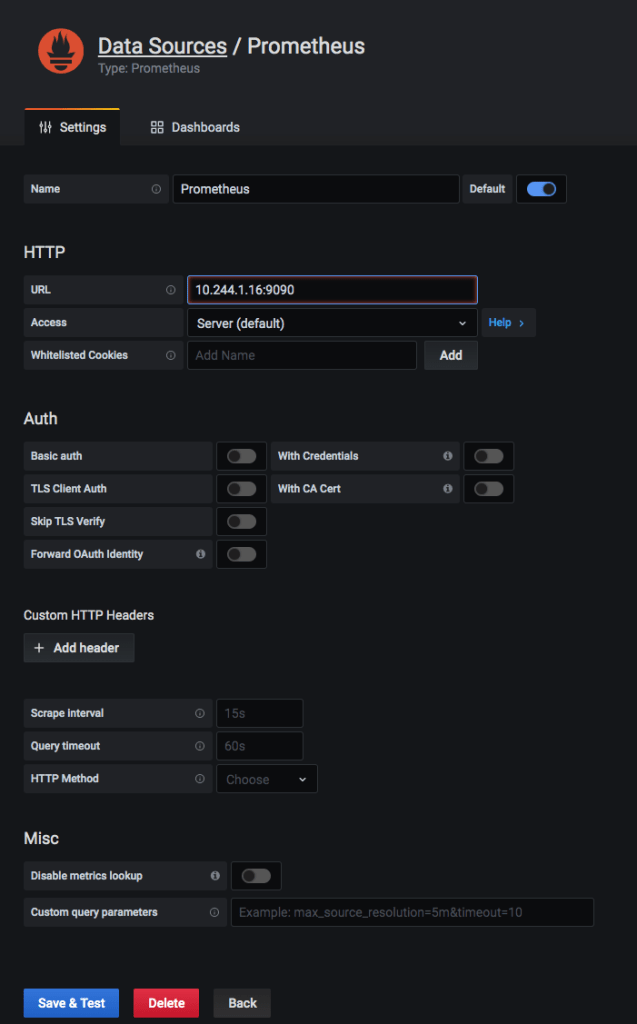Click the Save & Test button
The width and height of the screenshot is (637, 1024).
coord(71,1003)
